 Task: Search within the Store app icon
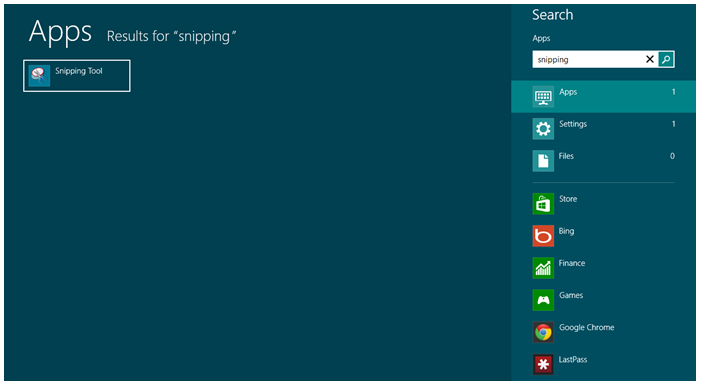pos(543,204)
